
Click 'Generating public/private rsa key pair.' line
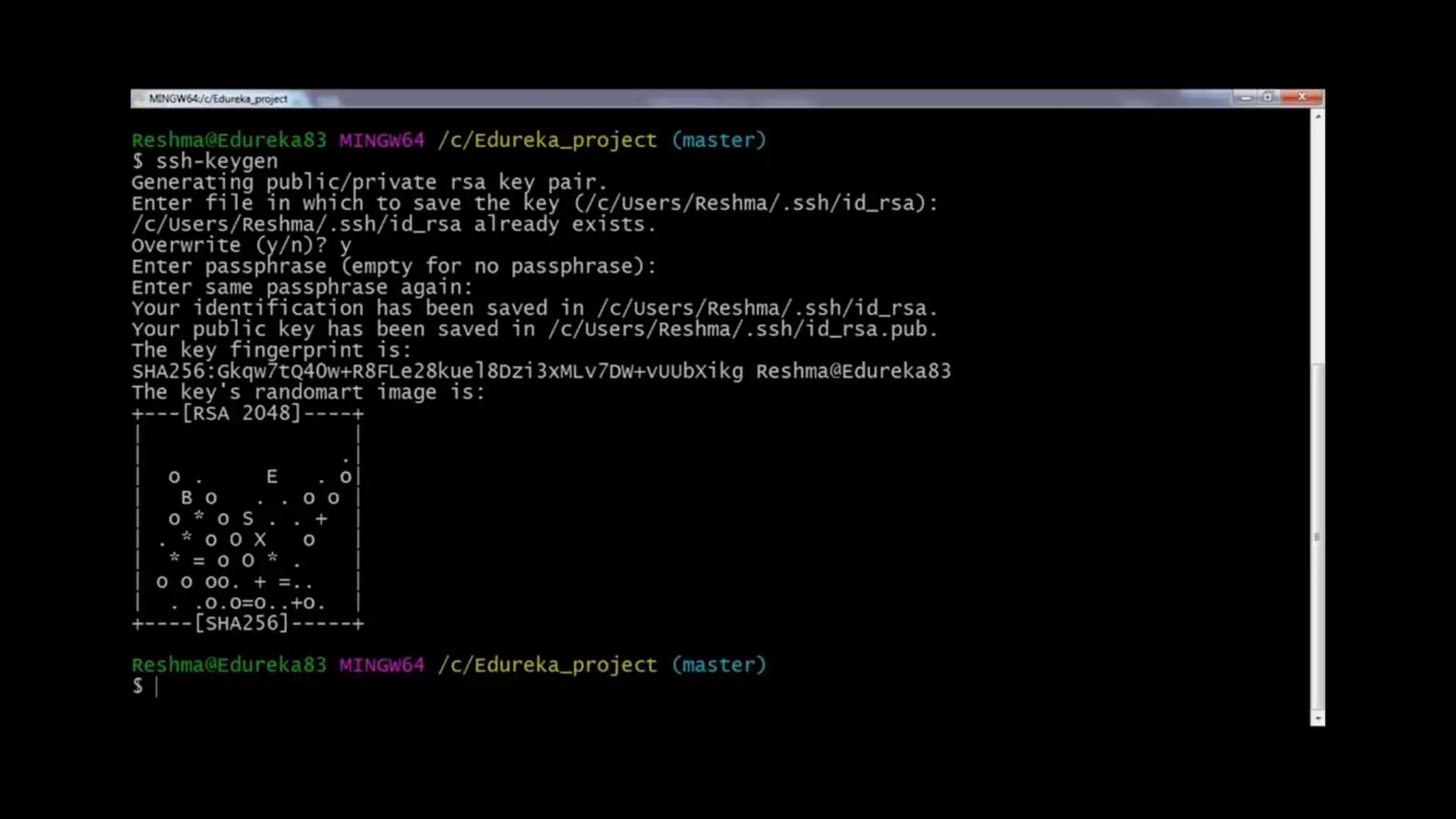pos(370,183)
